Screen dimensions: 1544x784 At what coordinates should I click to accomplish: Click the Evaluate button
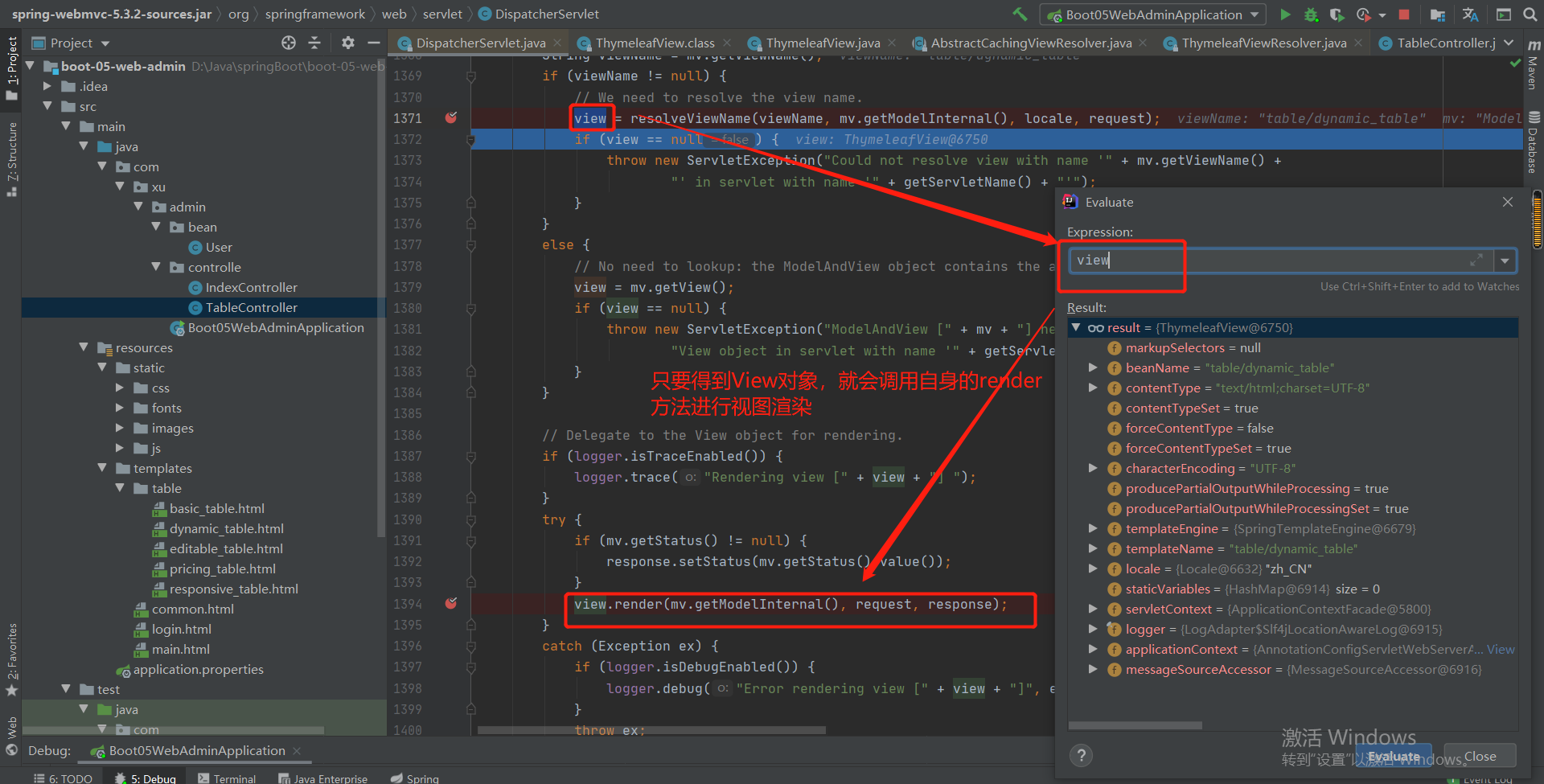[1394, 756]
